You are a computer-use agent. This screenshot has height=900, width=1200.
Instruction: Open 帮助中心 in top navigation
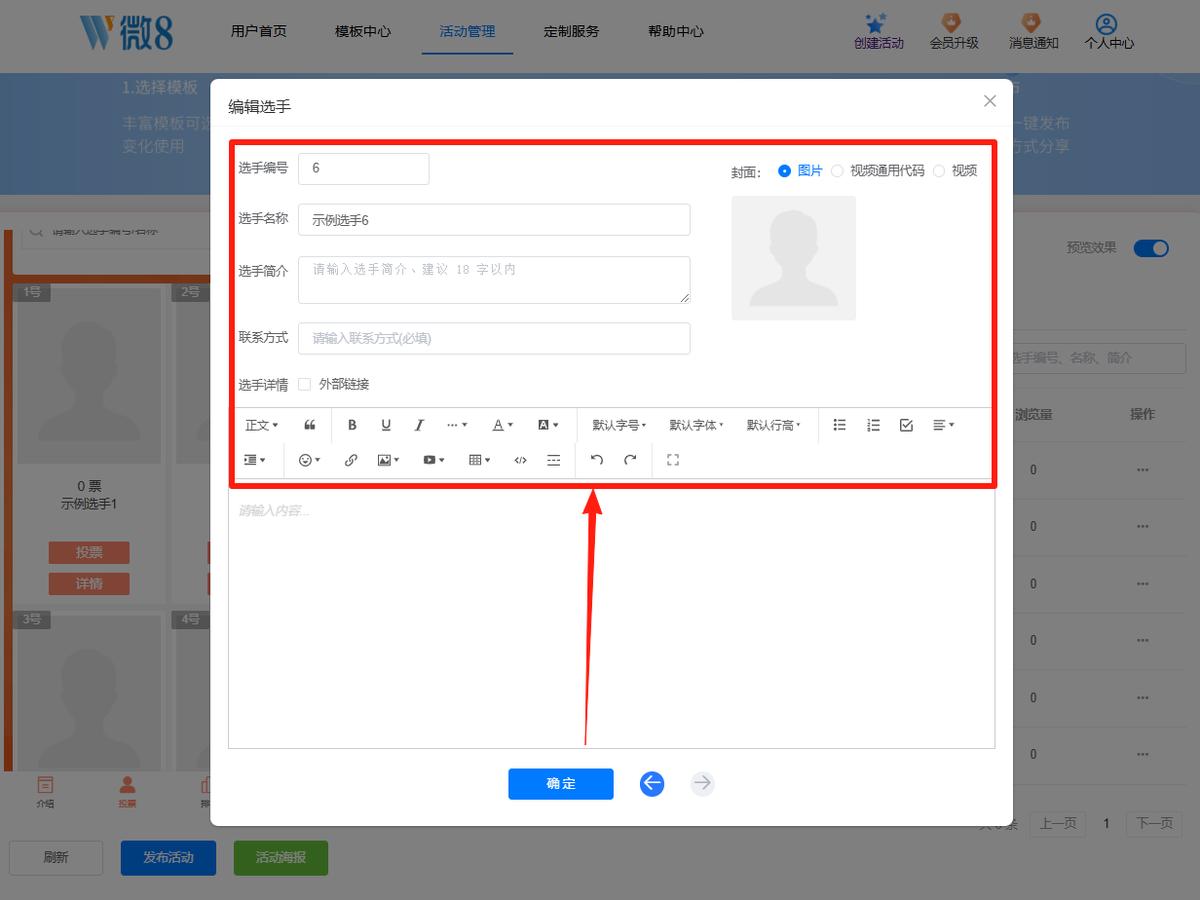click(x=676, y=31)
